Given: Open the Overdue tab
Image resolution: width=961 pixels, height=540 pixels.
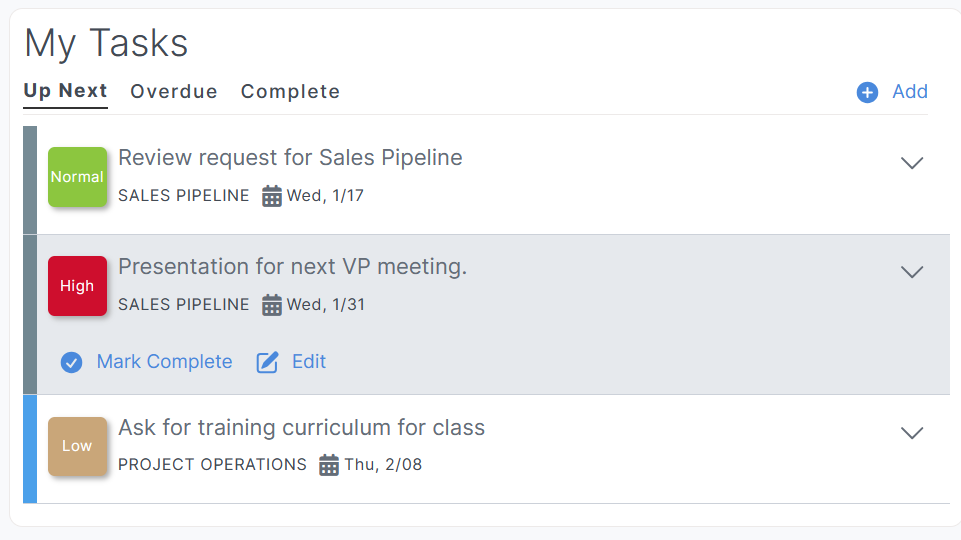Looking at the screenshot, I should click(x=174, y=92).
